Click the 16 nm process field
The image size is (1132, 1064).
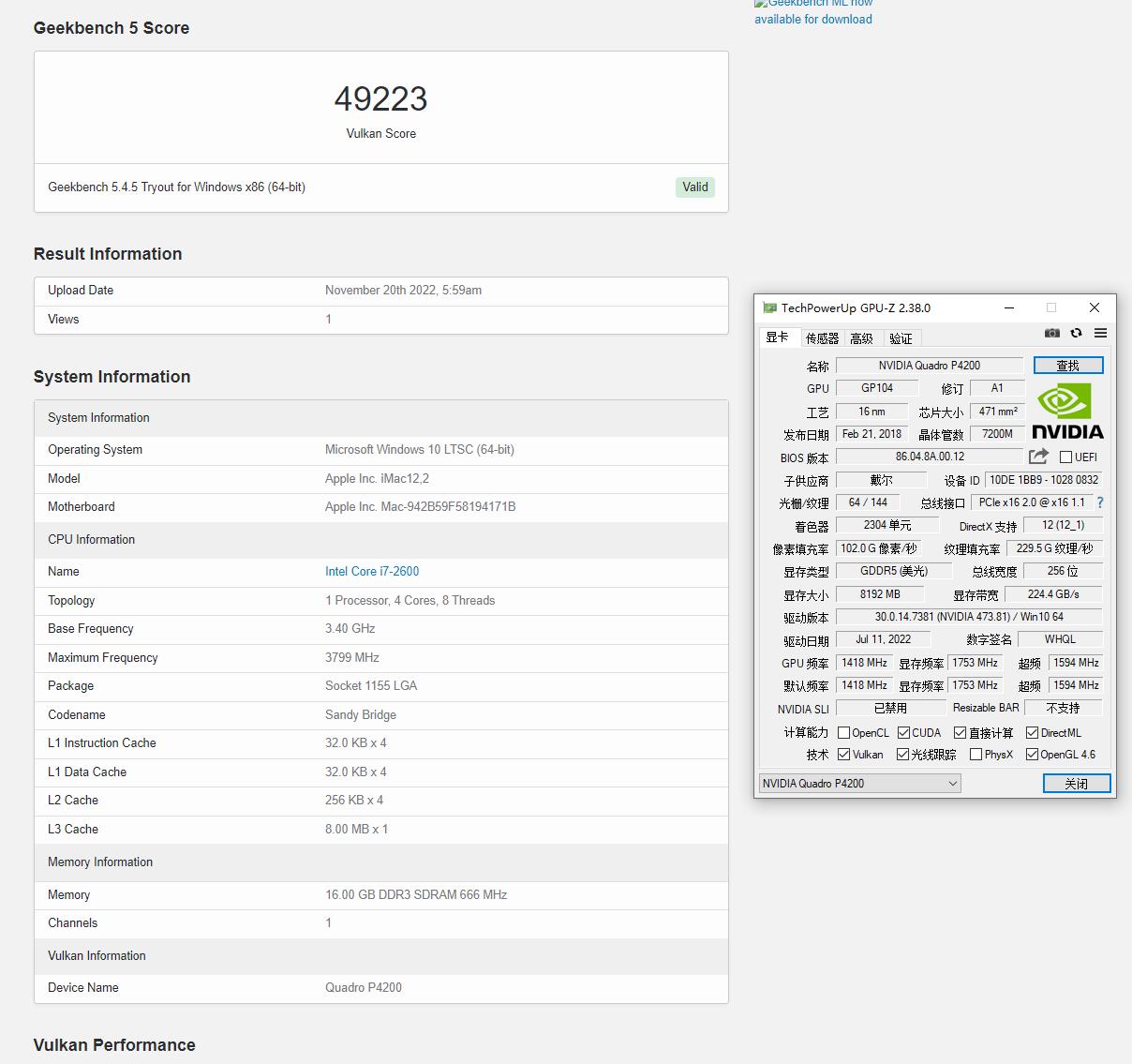tap(871, 412)
